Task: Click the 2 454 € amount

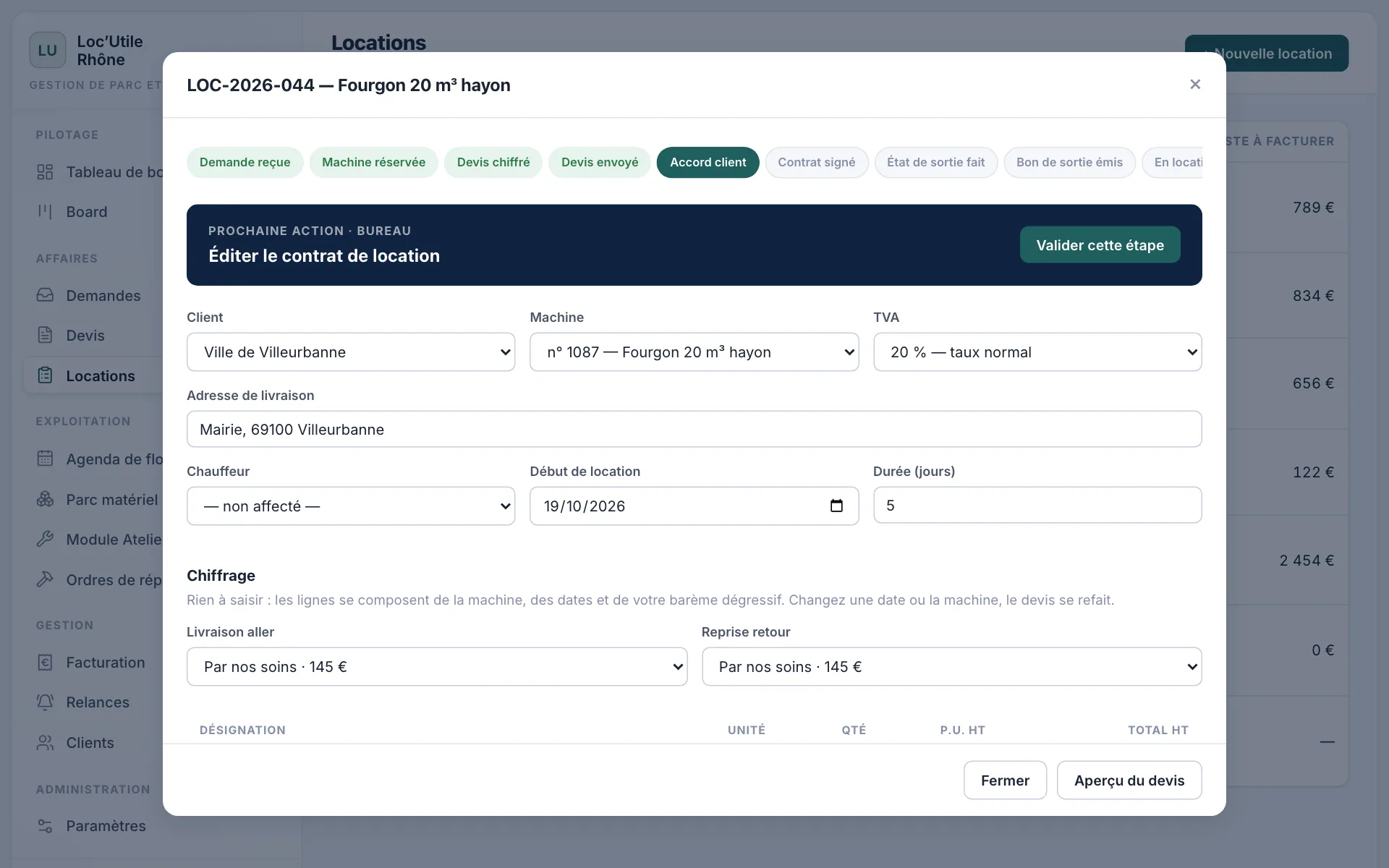Action: pos(1307,561)
